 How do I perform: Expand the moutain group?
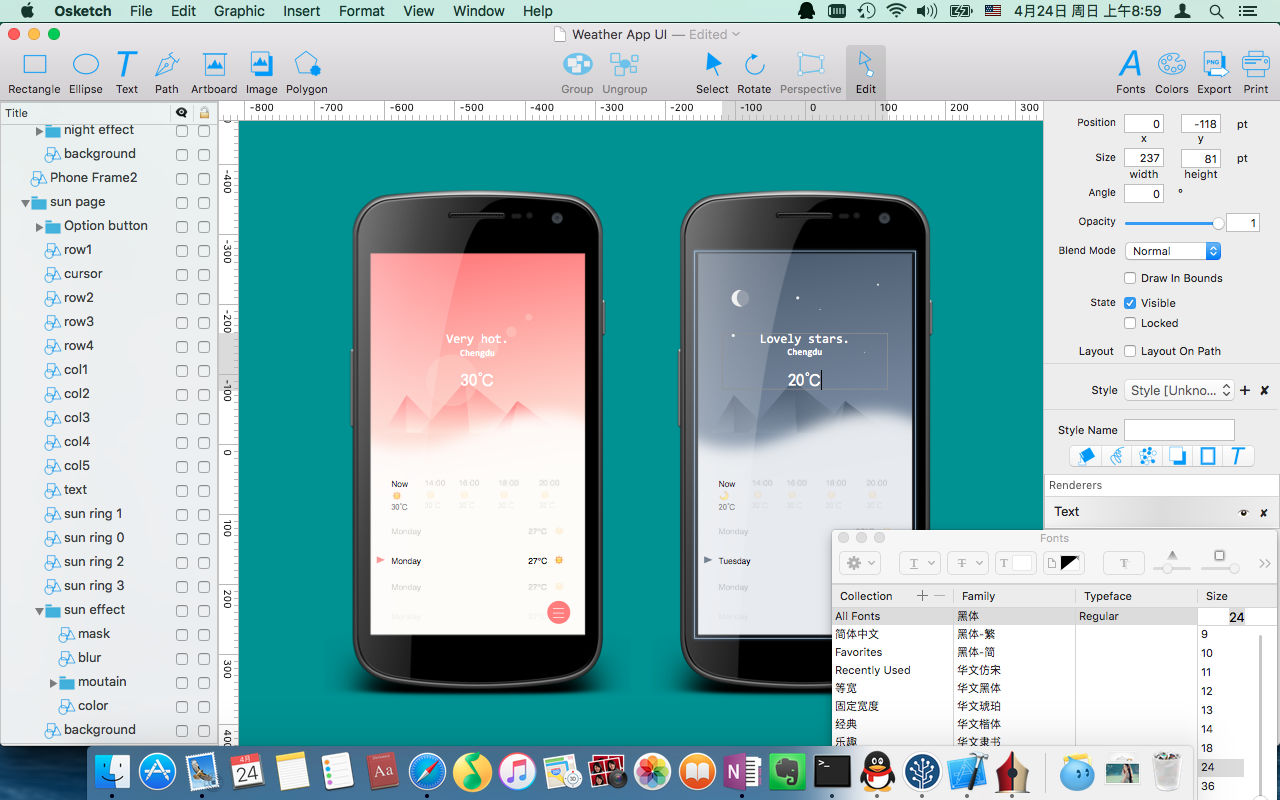click(x=54, y=682)
